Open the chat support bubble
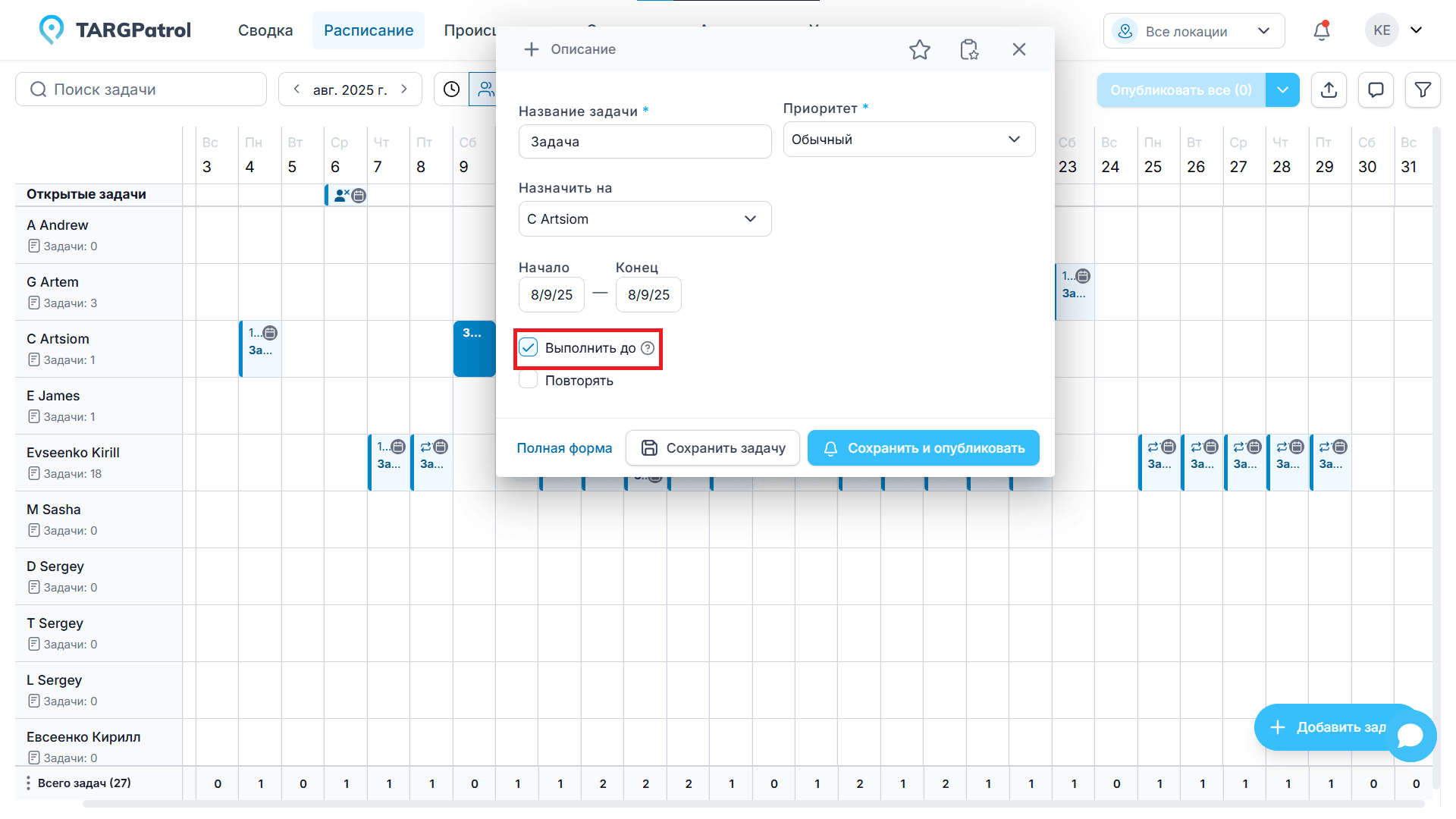 pyautogui.click(x=1410, y=735)
